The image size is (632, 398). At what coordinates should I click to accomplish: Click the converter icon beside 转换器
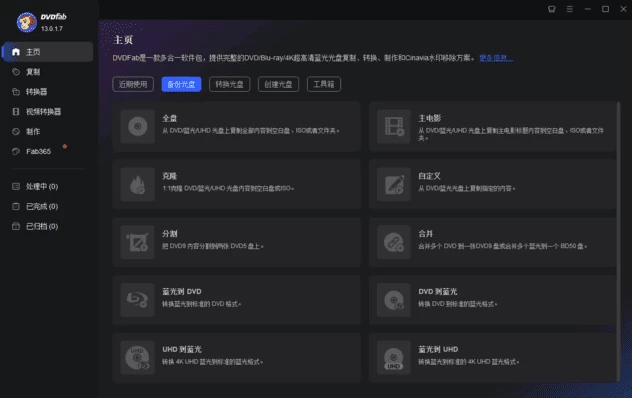(16, 92)
